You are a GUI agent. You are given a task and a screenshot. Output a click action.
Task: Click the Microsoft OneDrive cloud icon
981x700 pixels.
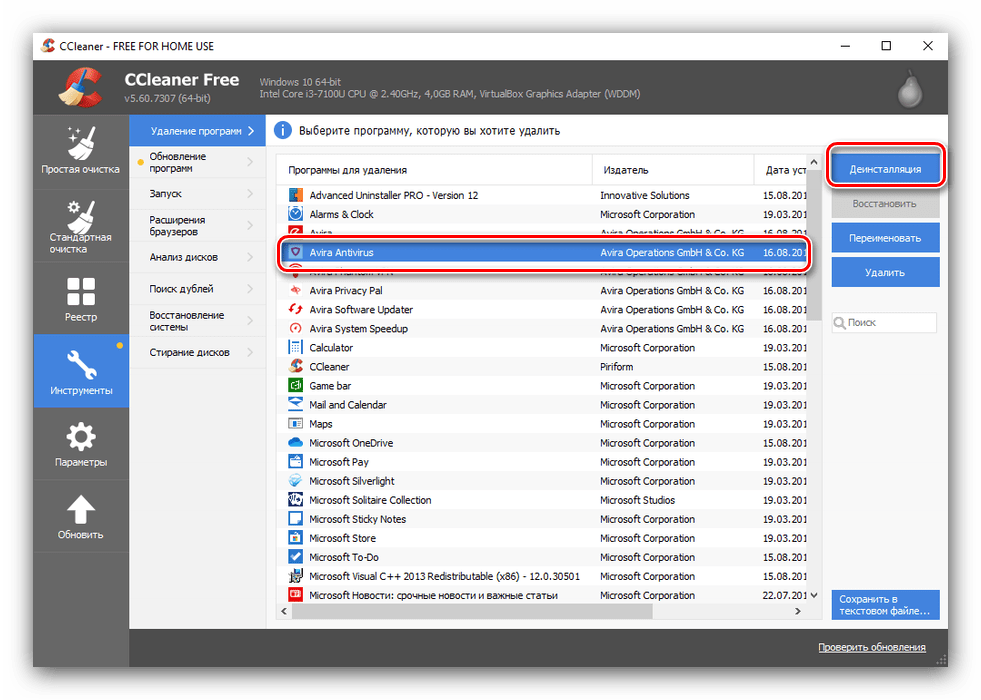tap(295, 443)
